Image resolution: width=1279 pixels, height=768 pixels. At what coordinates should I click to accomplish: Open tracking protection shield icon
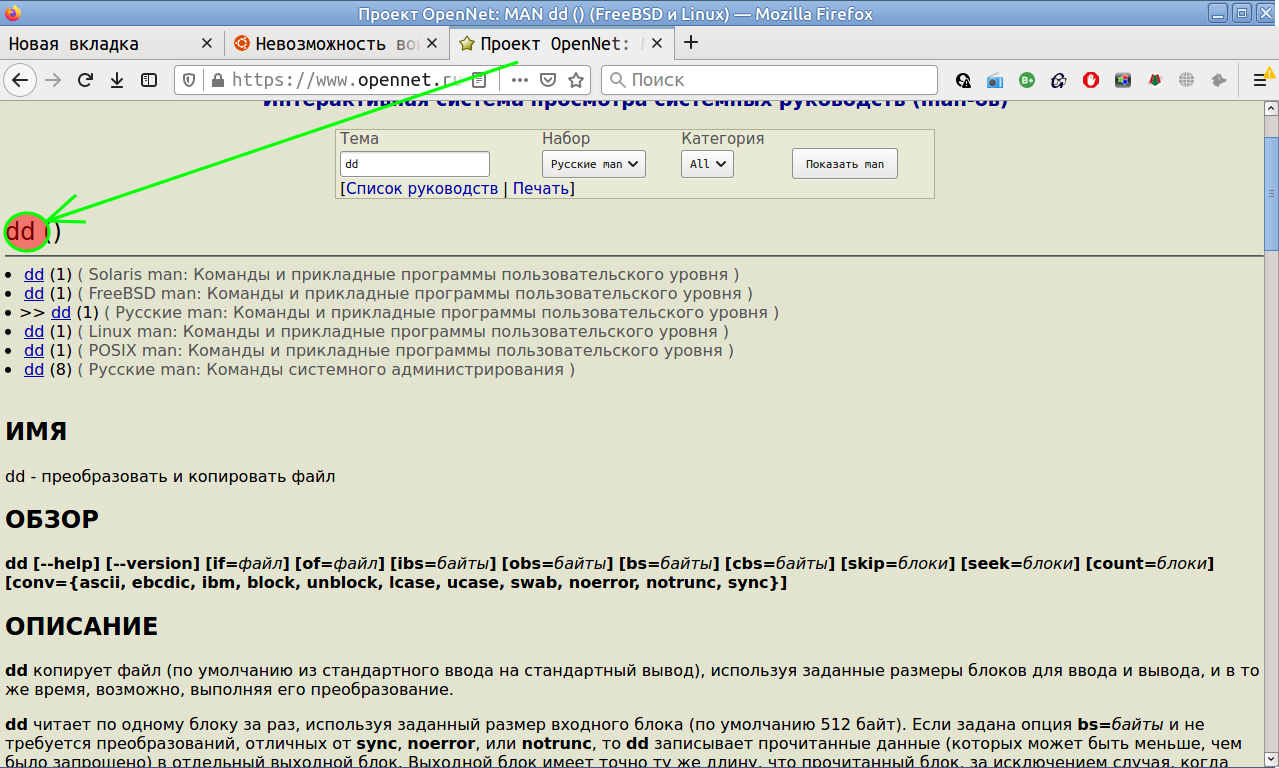pyautogui.click(x=191, y=80)
